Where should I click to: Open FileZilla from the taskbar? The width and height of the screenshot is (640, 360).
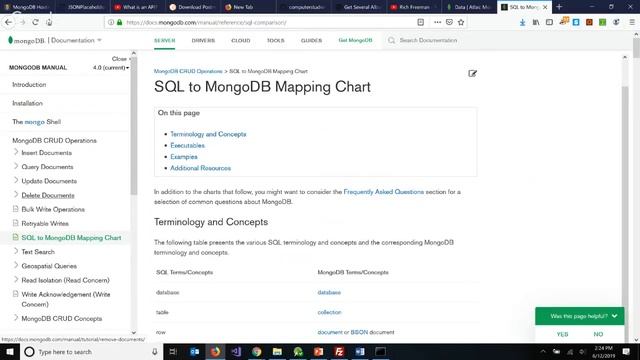tap(339, 351)
